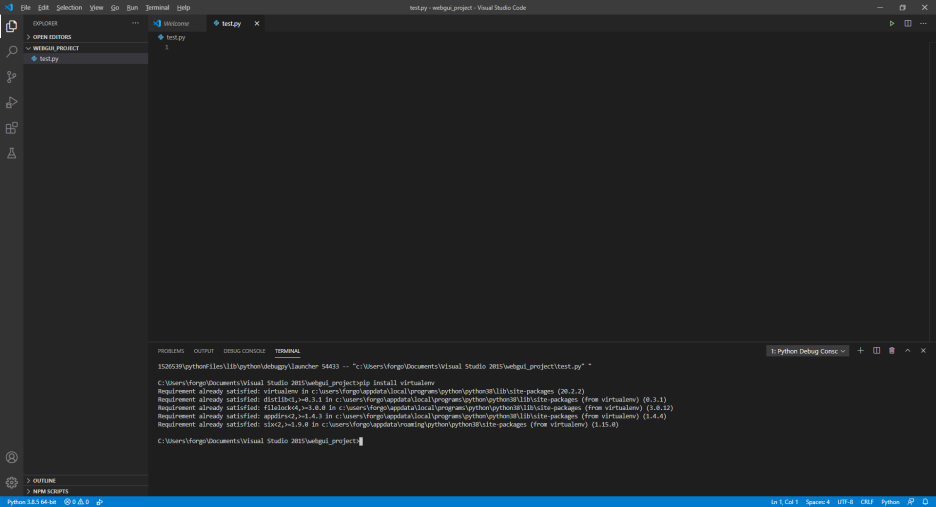Switch to the Problems panel tab

click(171, 351)
